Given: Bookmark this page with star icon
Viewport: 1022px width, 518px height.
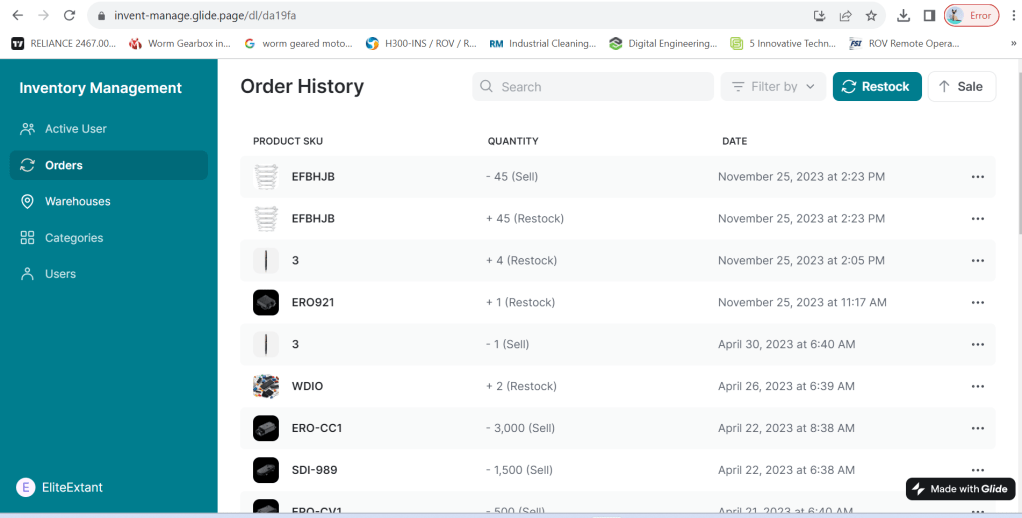Looking at the screenshot, I should point(871,15).
